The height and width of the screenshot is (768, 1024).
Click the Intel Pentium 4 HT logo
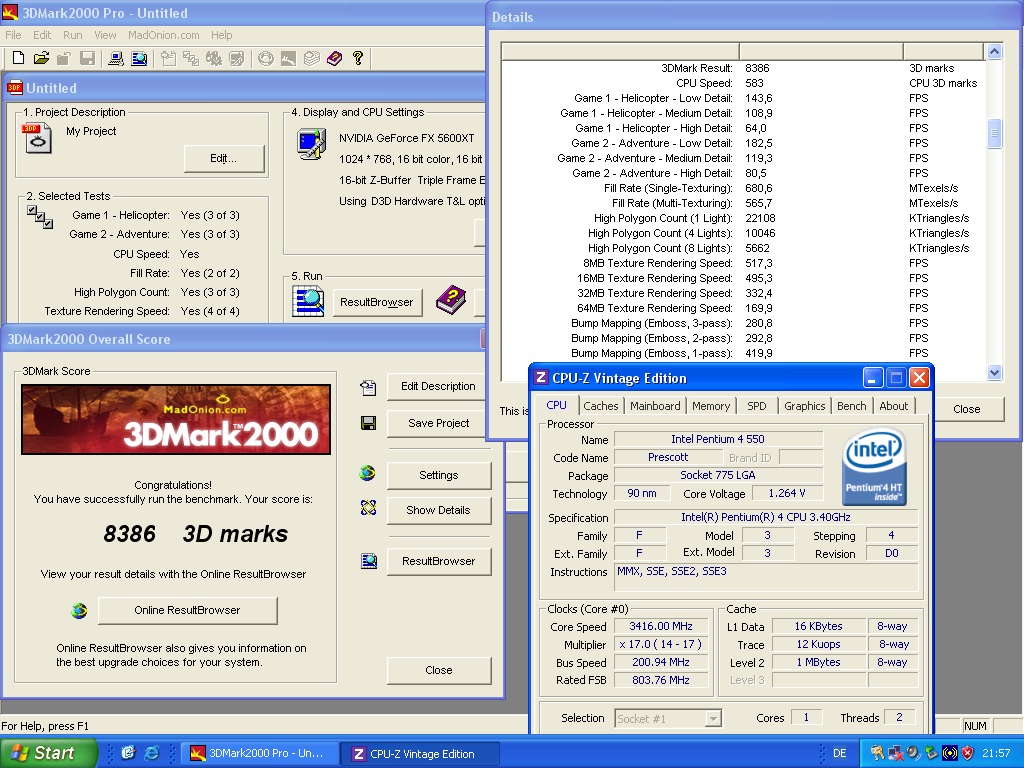point(874,467)
